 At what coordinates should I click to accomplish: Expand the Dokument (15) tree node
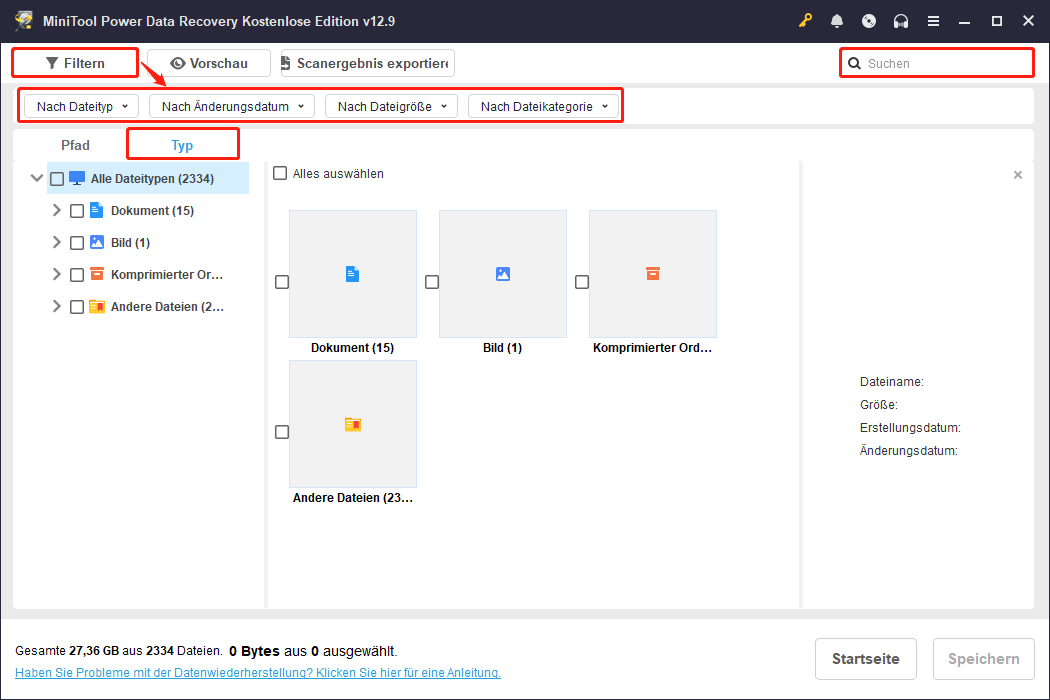(x=56, y=210)
